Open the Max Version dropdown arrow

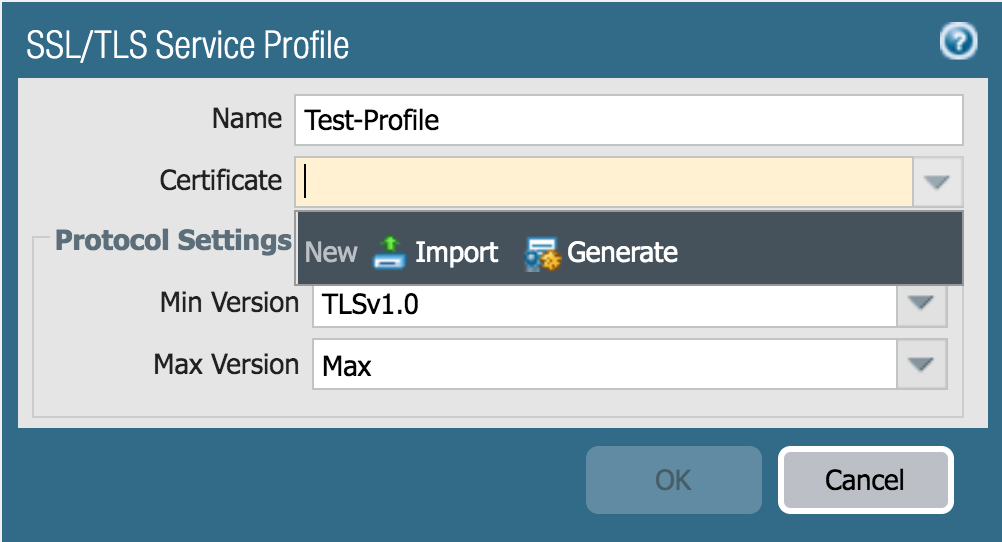(921, 364)
